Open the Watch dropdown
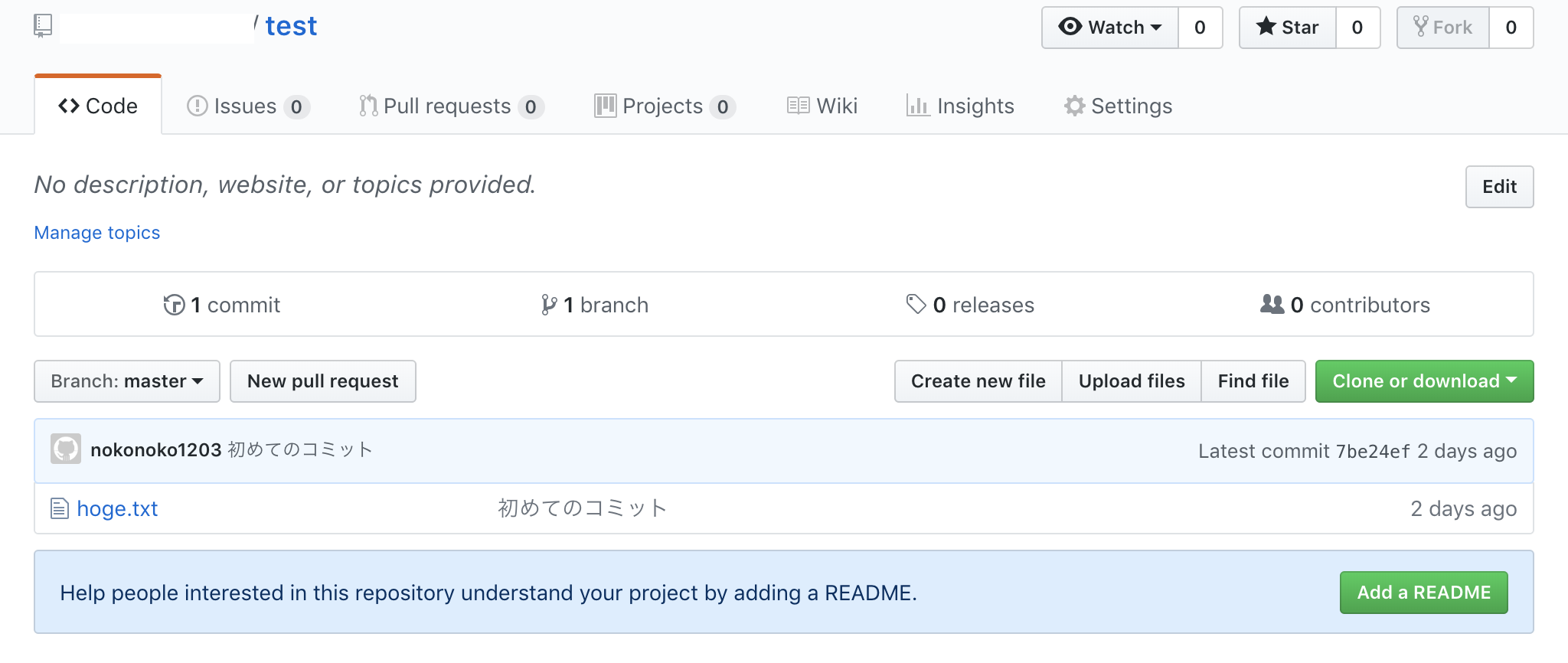 (x=1110, y=28)
